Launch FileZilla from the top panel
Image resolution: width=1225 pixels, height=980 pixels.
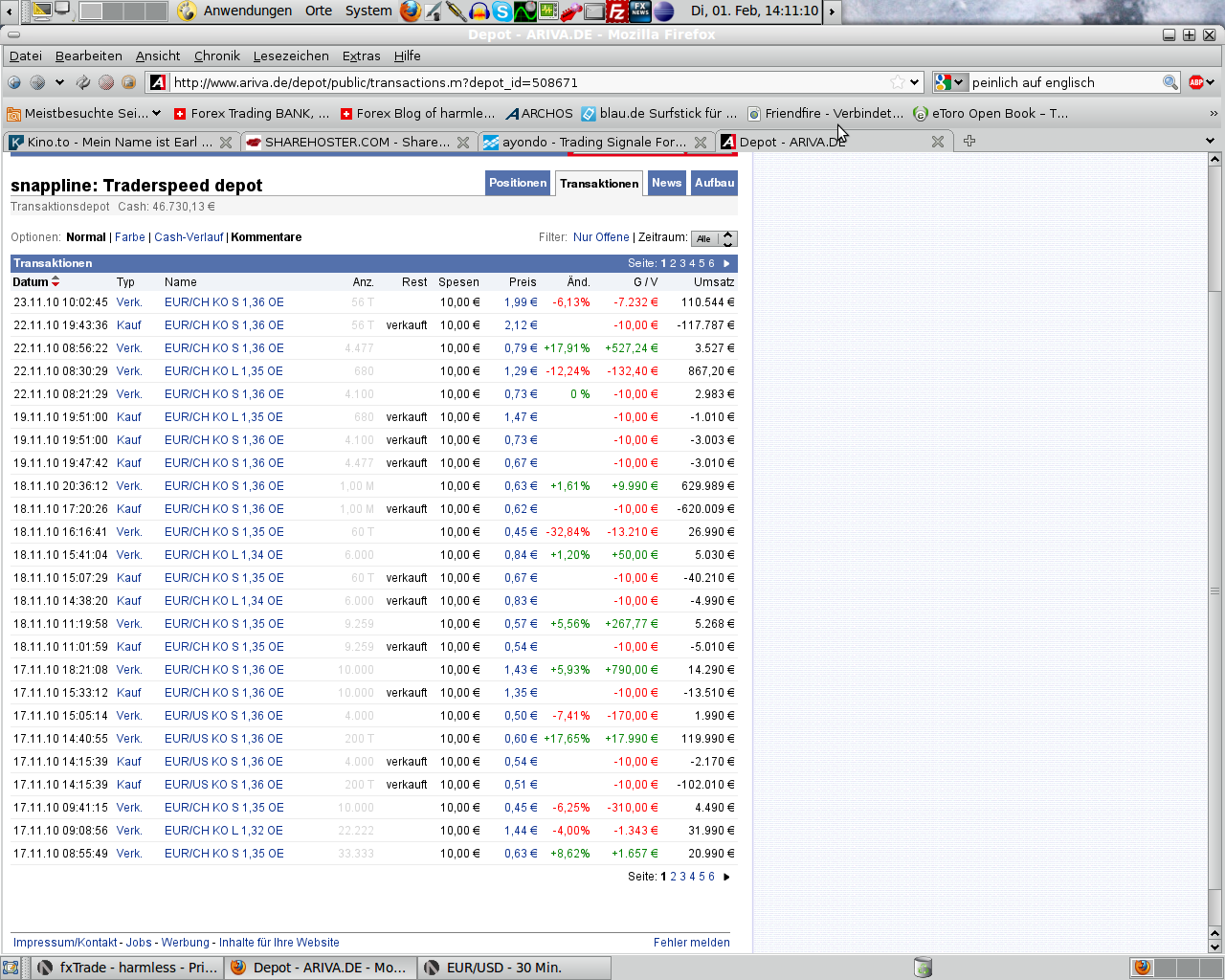(616, 12)
